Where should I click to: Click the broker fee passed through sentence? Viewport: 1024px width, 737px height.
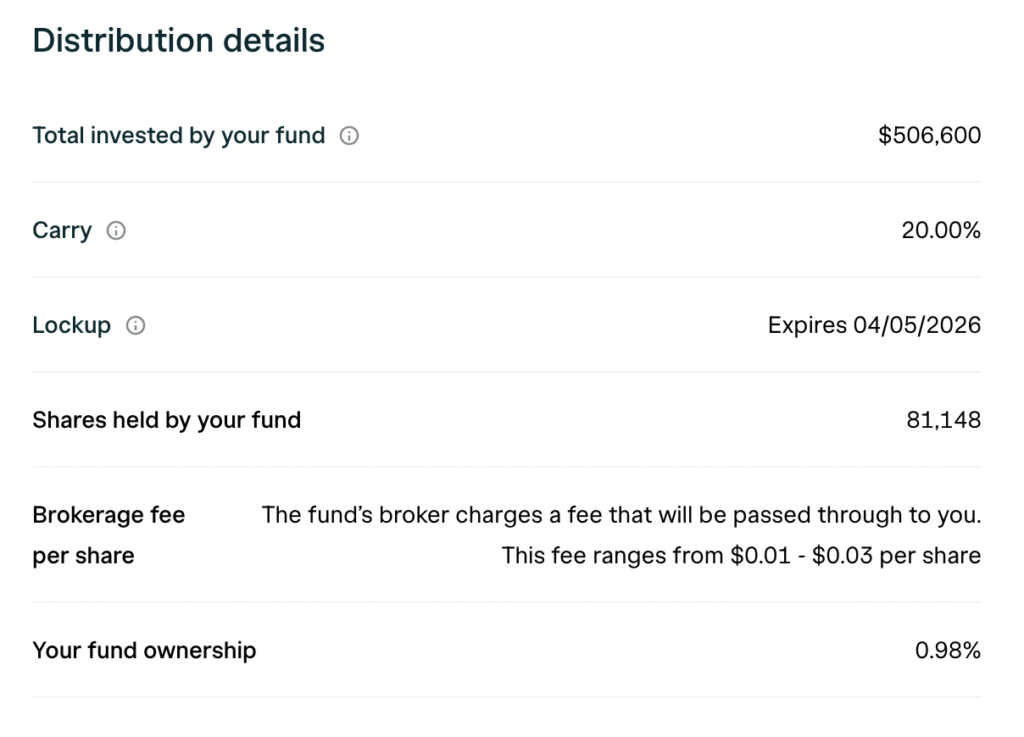pyautogui.click(x=621, y=515)
